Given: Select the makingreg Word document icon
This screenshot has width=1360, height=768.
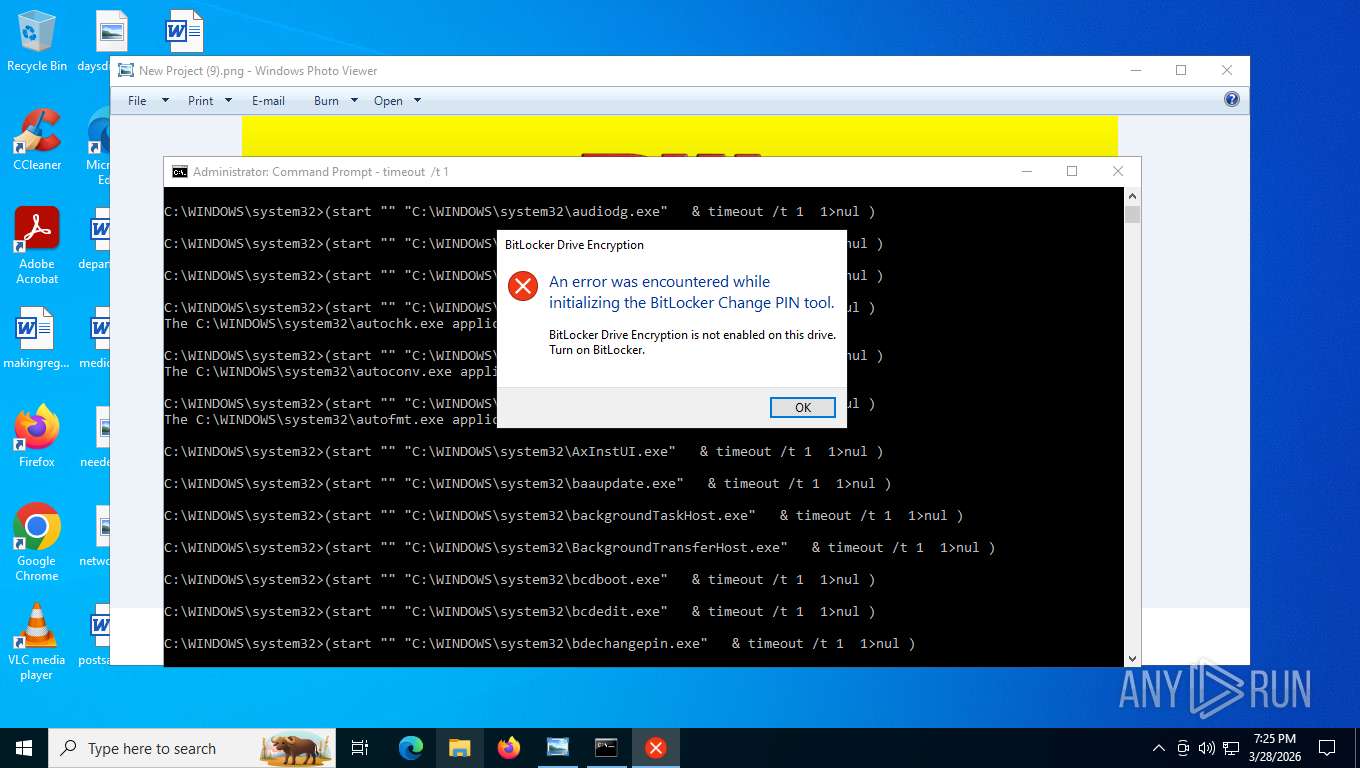Looking at the screenshot, I should (37, 338).
